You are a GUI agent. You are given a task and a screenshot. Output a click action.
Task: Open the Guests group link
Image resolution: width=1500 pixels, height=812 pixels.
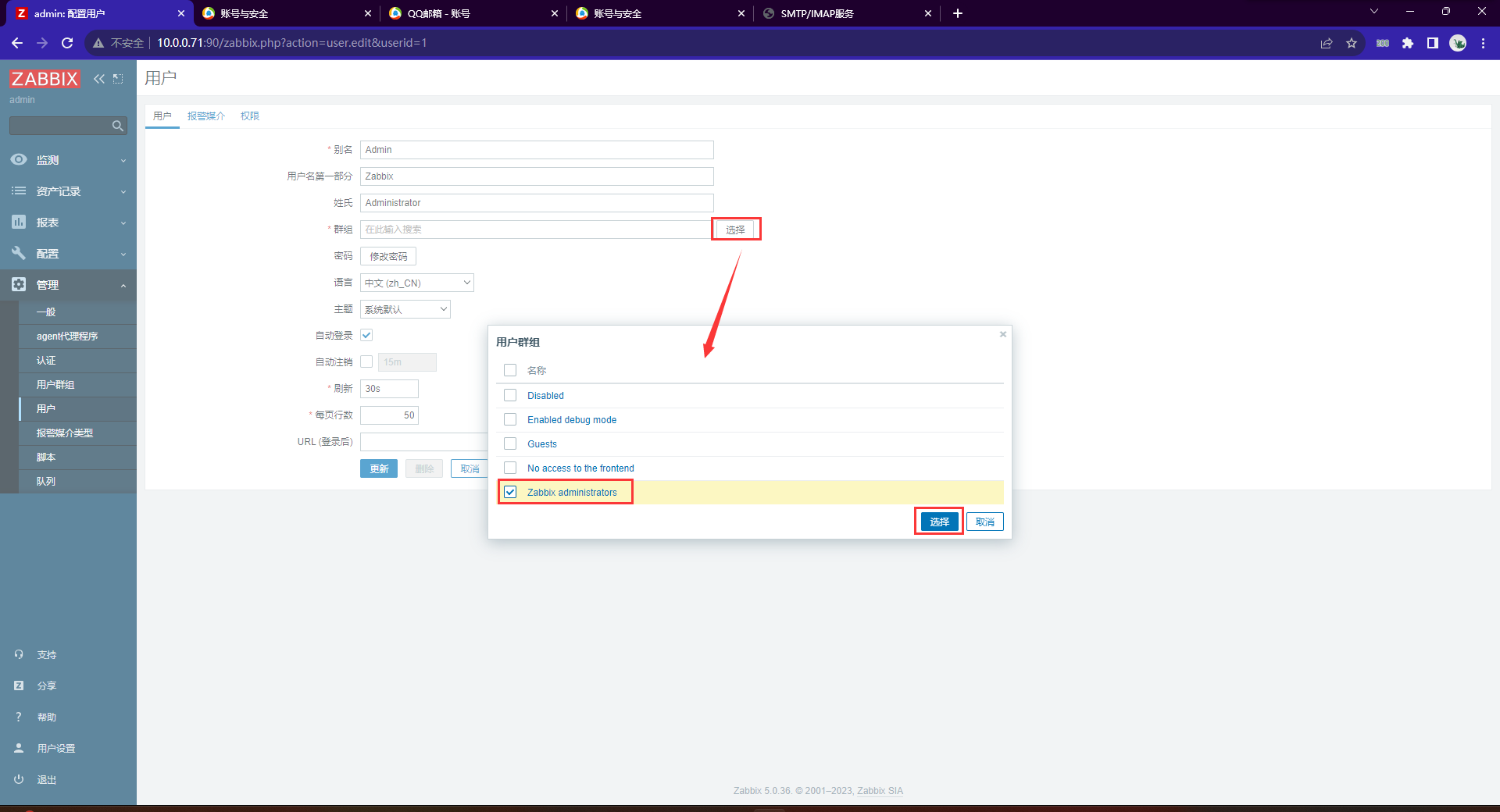click(x=542, y=443)
